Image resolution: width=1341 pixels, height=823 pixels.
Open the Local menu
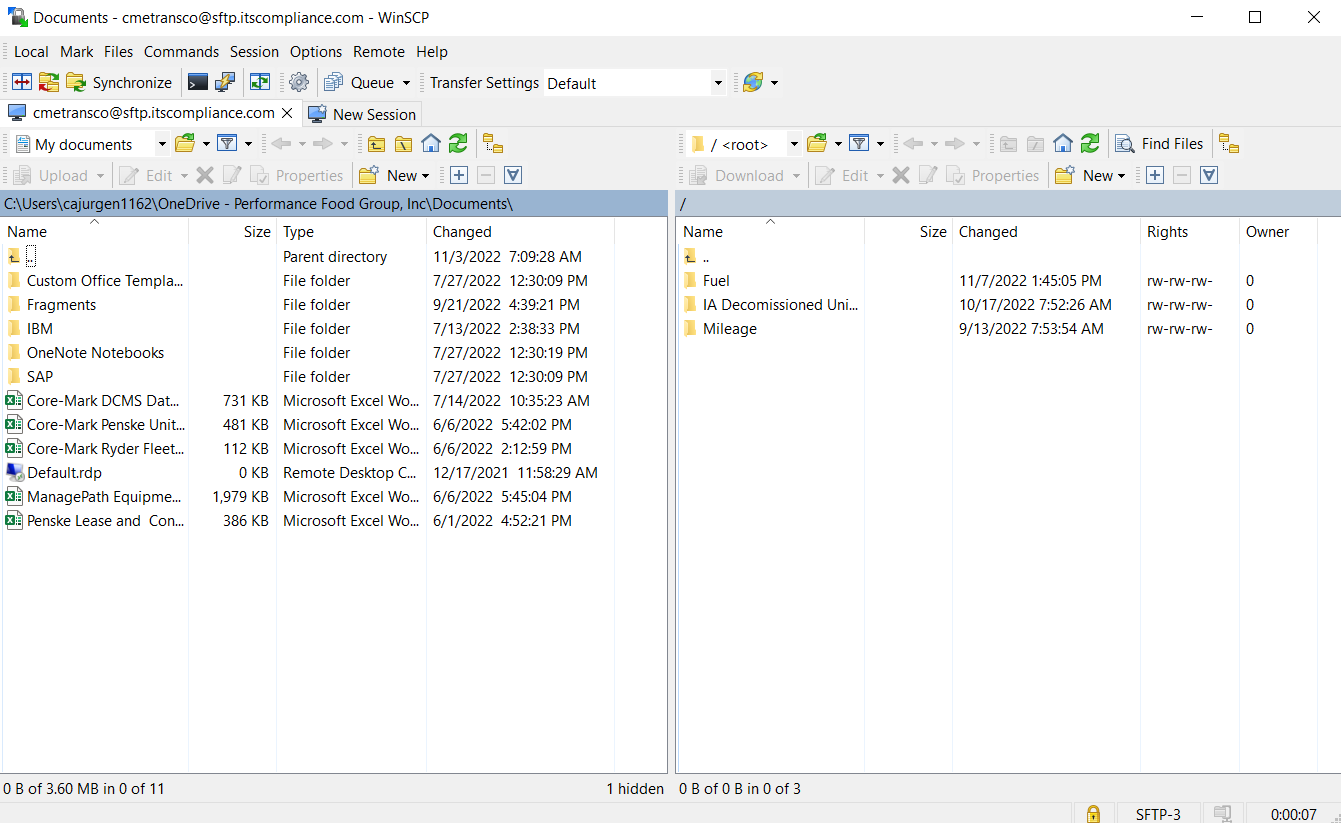click(31, 52)
